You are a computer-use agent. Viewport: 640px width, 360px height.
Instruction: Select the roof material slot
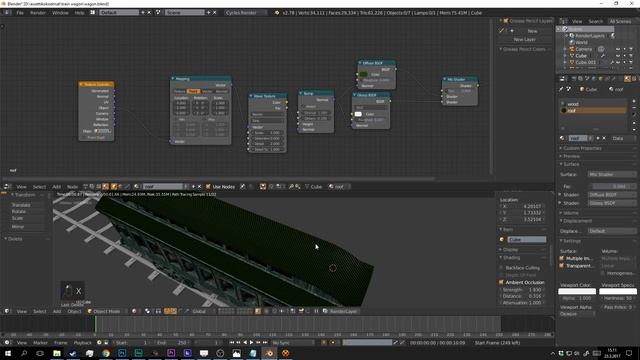click(594, 111)
